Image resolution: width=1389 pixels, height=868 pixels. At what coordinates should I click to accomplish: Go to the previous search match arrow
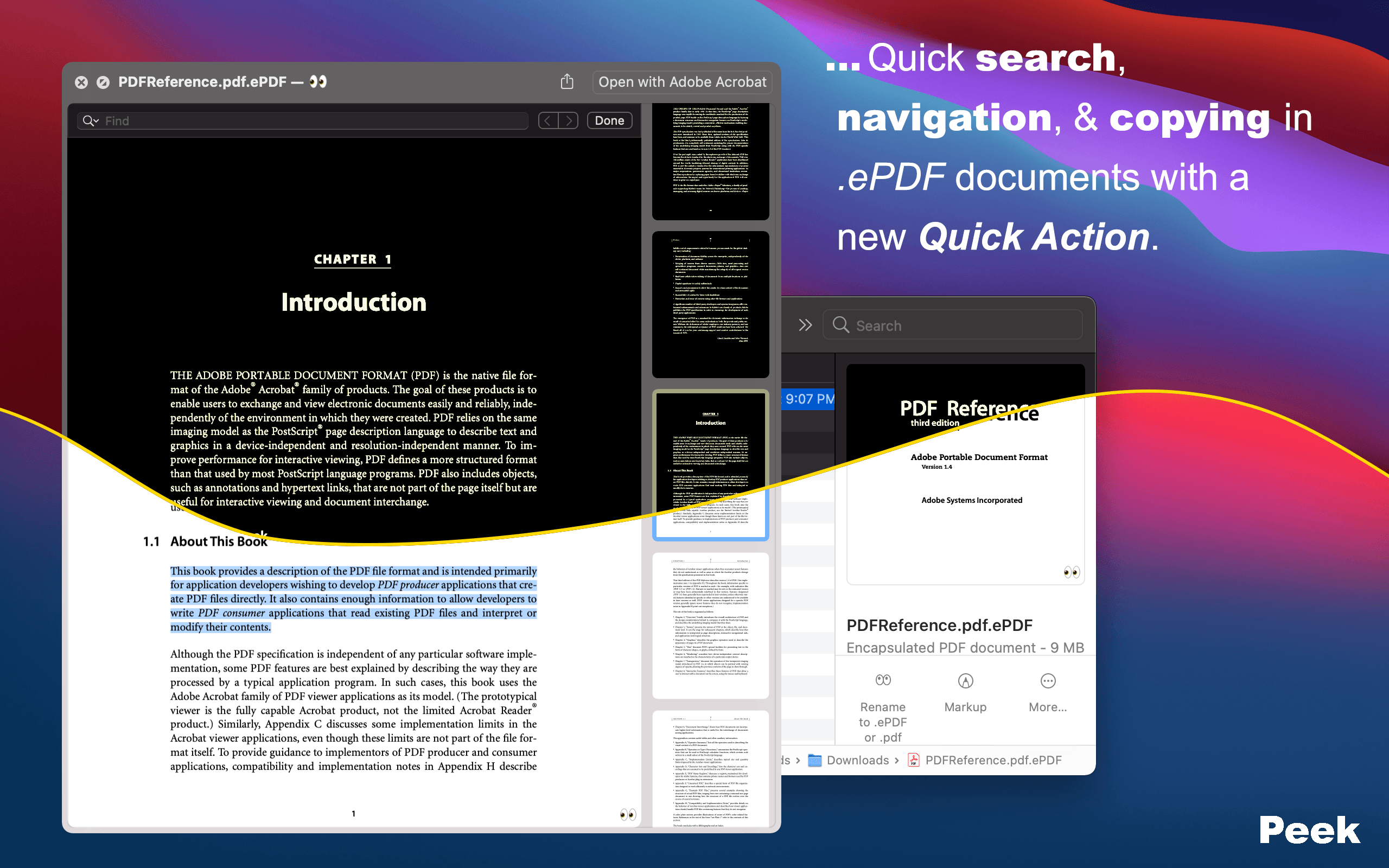548,120
